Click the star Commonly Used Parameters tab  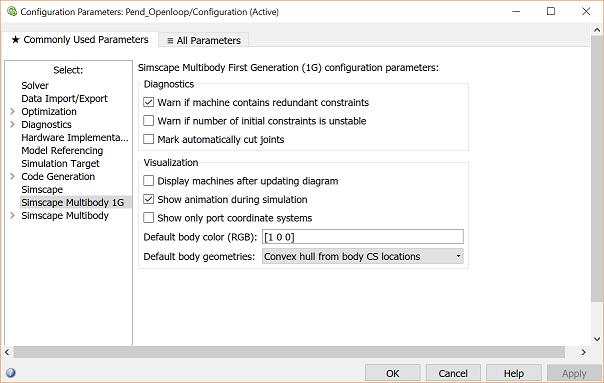coord(80,40)
